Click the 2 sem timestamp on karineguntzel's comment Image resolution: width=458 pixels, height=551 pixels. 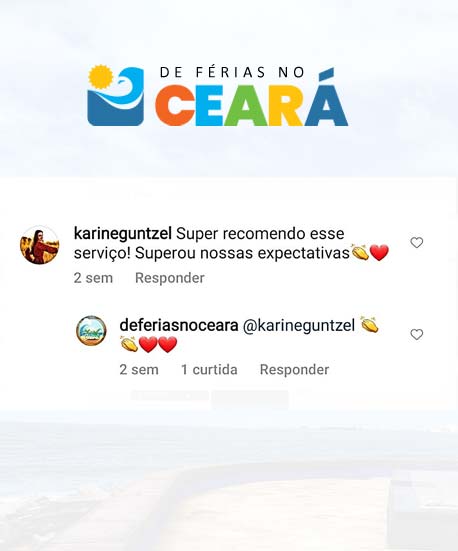93,278
